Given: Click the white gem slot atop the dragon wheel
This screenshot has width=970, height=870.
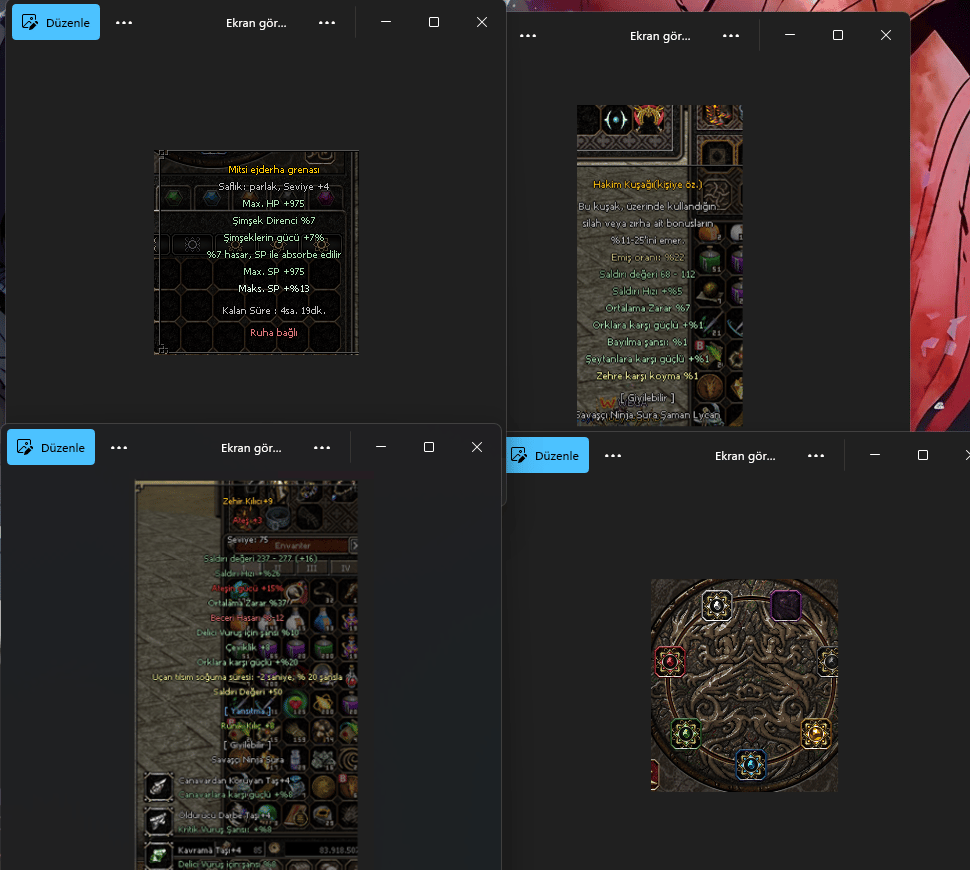Looking at the screenshot, I should coord(717,605).
